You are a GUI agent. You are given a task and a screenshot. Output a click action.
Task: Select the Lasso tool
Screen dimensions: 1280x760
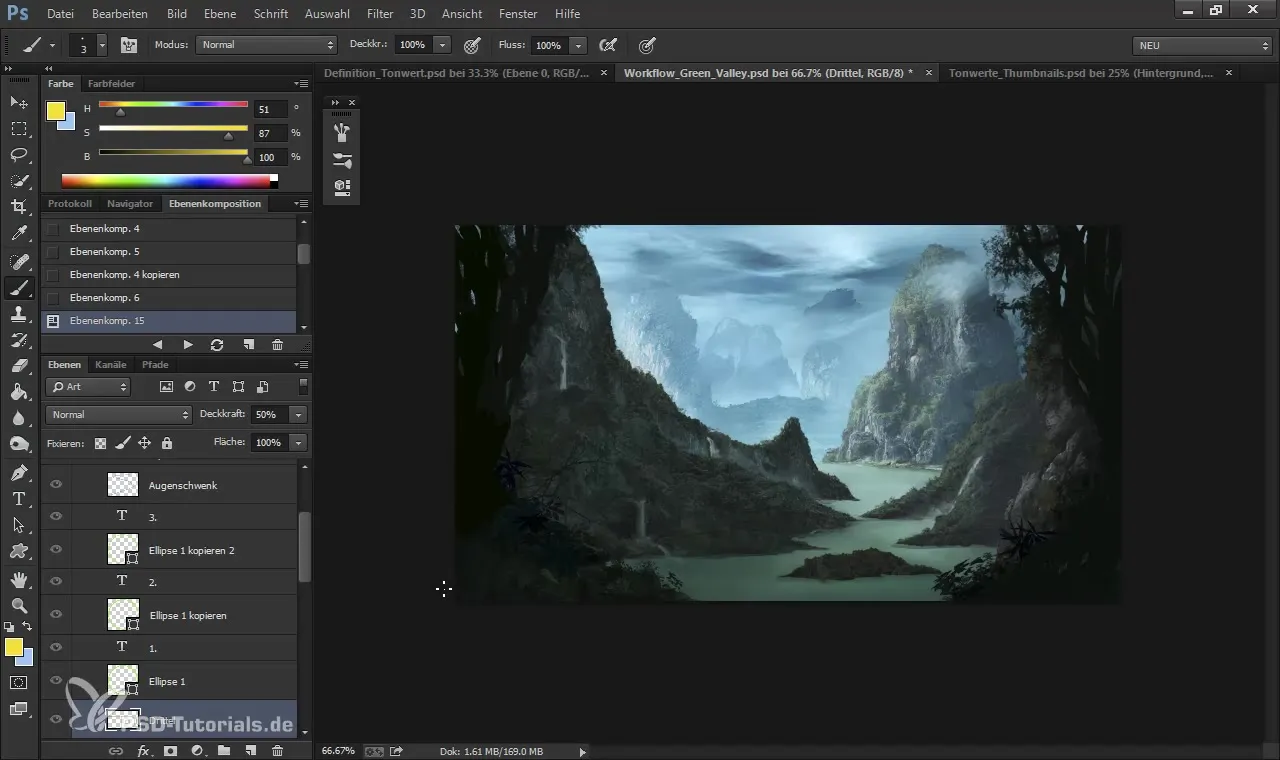pyautogui.click(x=18, y=155)
